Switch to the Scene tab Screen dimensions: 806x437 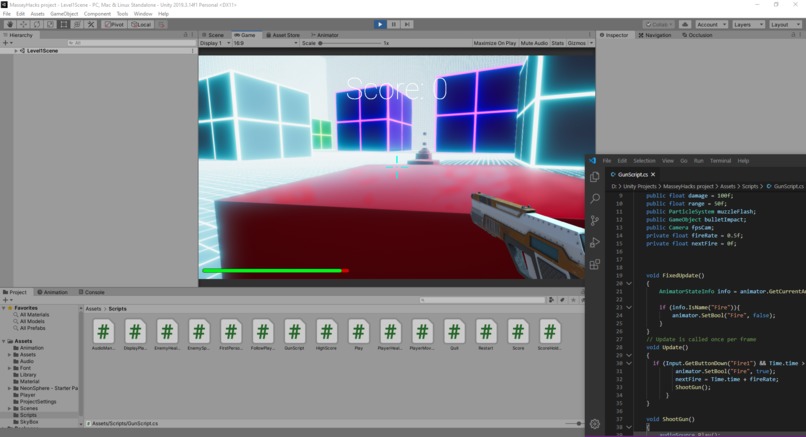(x=213, y=35)
